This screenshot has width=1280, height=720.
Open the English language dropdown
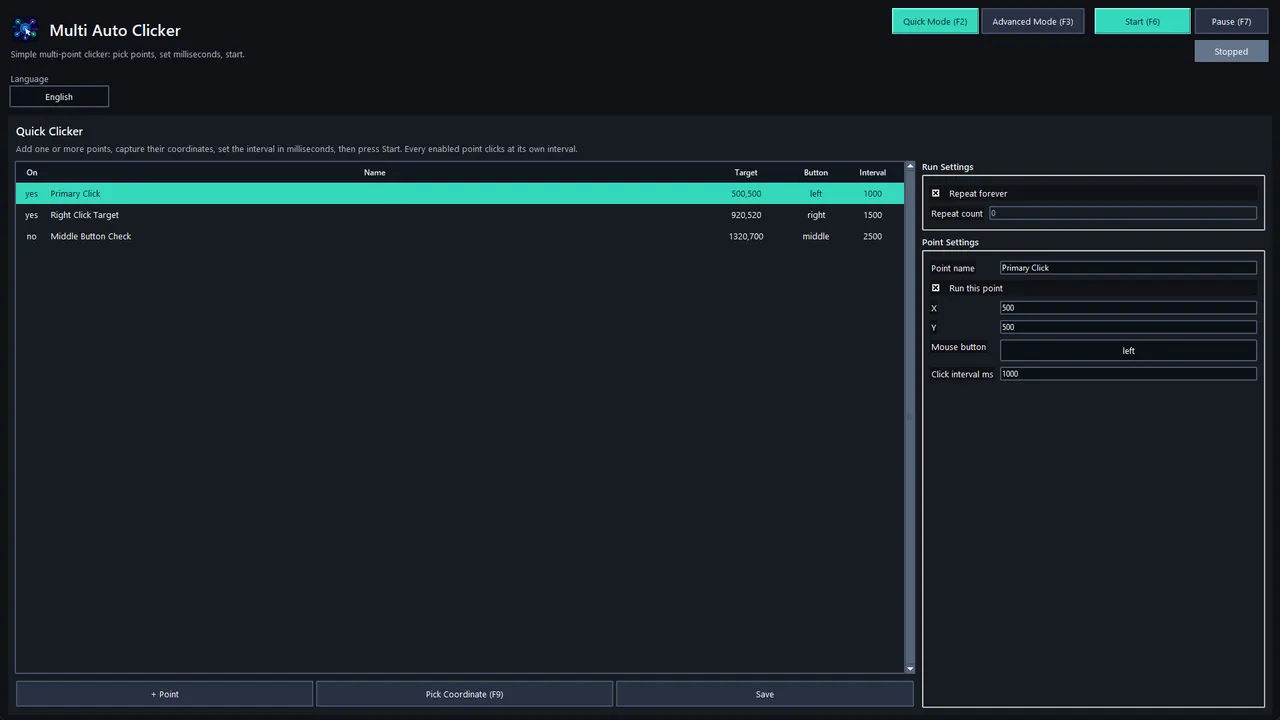click(x=59, y=97)
